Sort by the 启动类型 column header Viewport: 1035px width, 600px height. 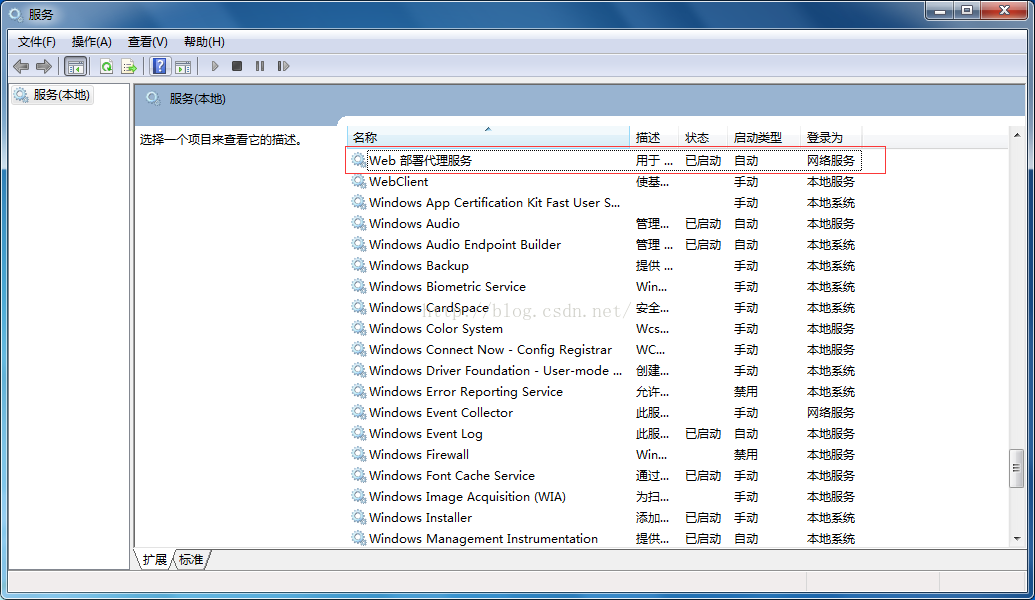(x=764, y=137)
